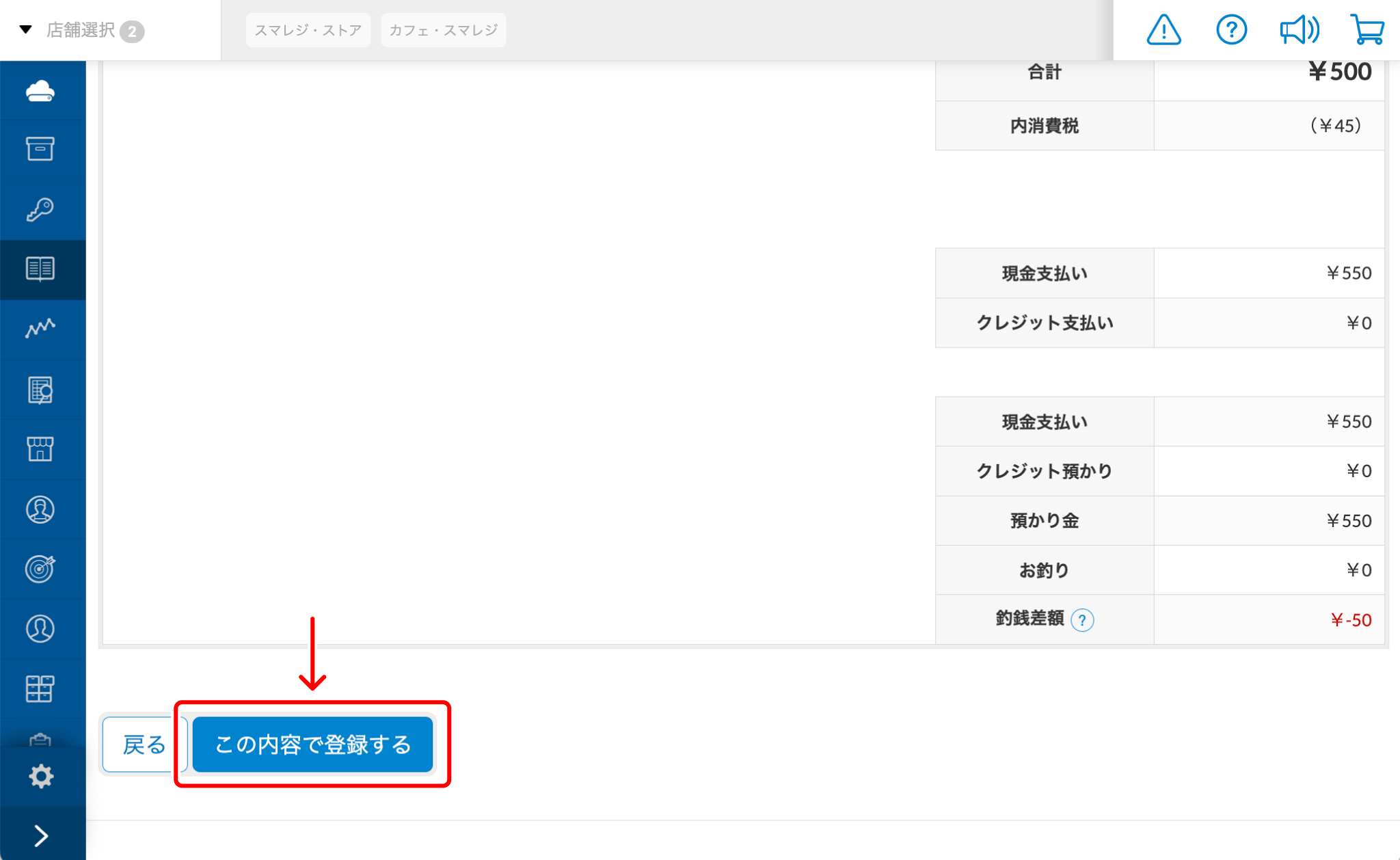This screenshot has width=1400, height=860.
Task: Select the スマレジ・ストア store tag
Action: tap(308, 30)
